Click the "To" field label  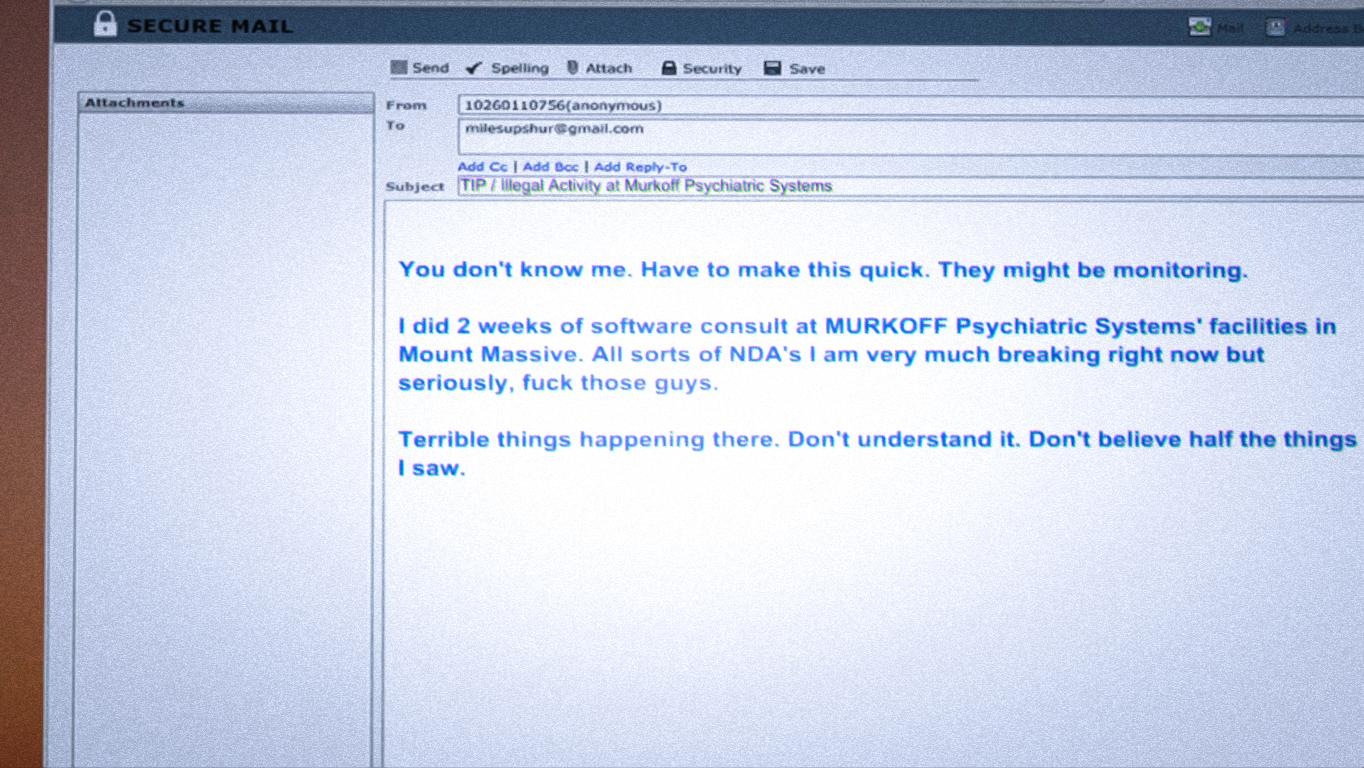395,125
